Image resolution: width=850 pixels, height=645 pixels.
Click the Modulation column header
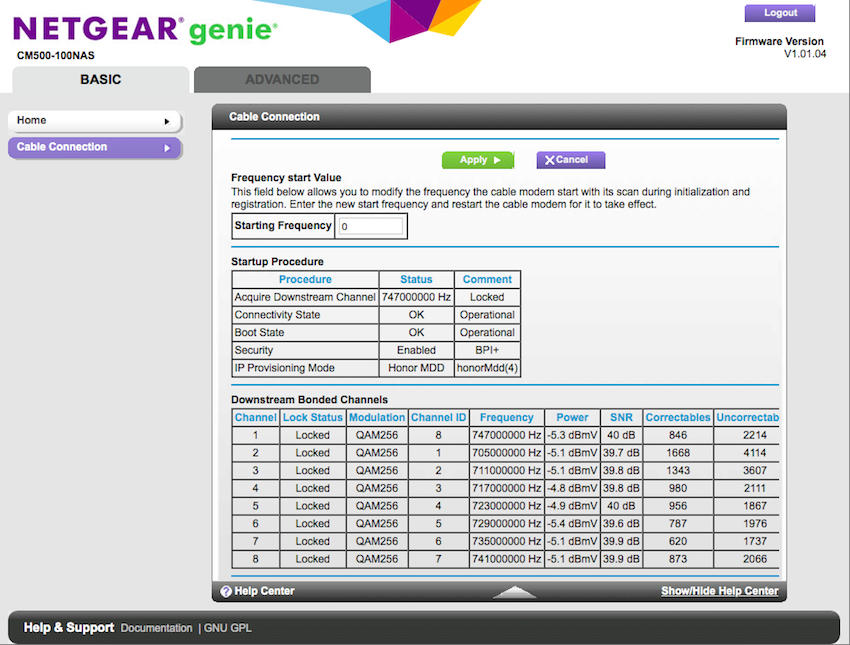(x=377, y=417)
